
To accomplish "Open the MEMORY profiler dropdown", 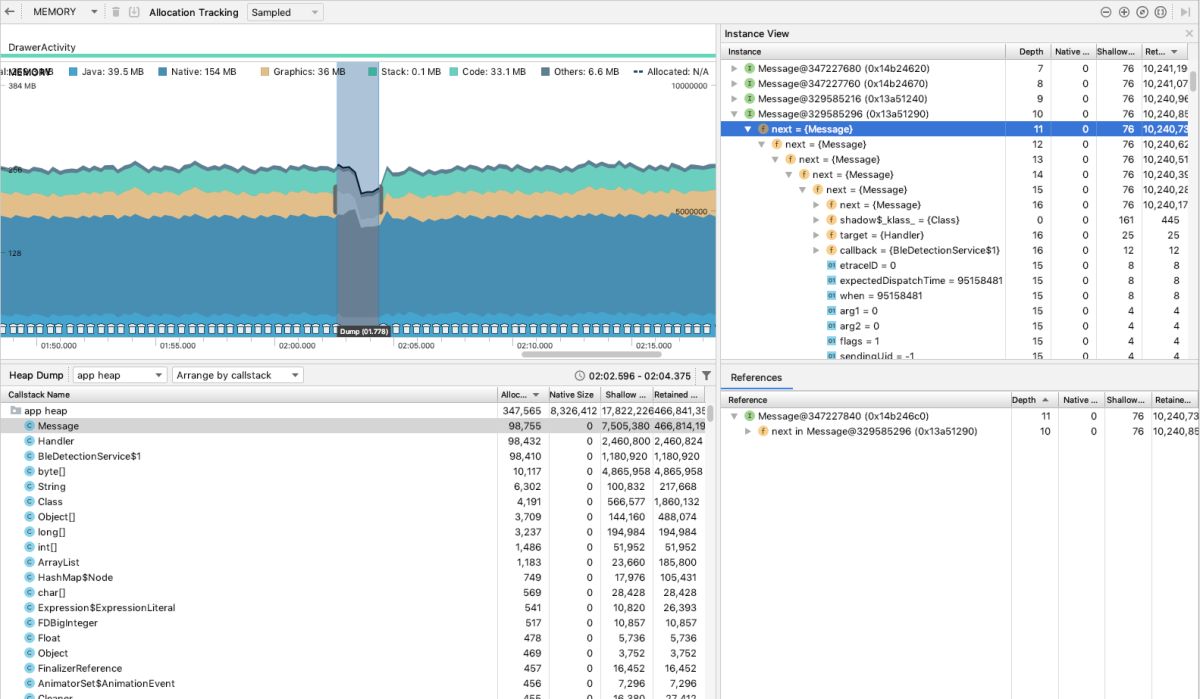I will tap(65, 12).
